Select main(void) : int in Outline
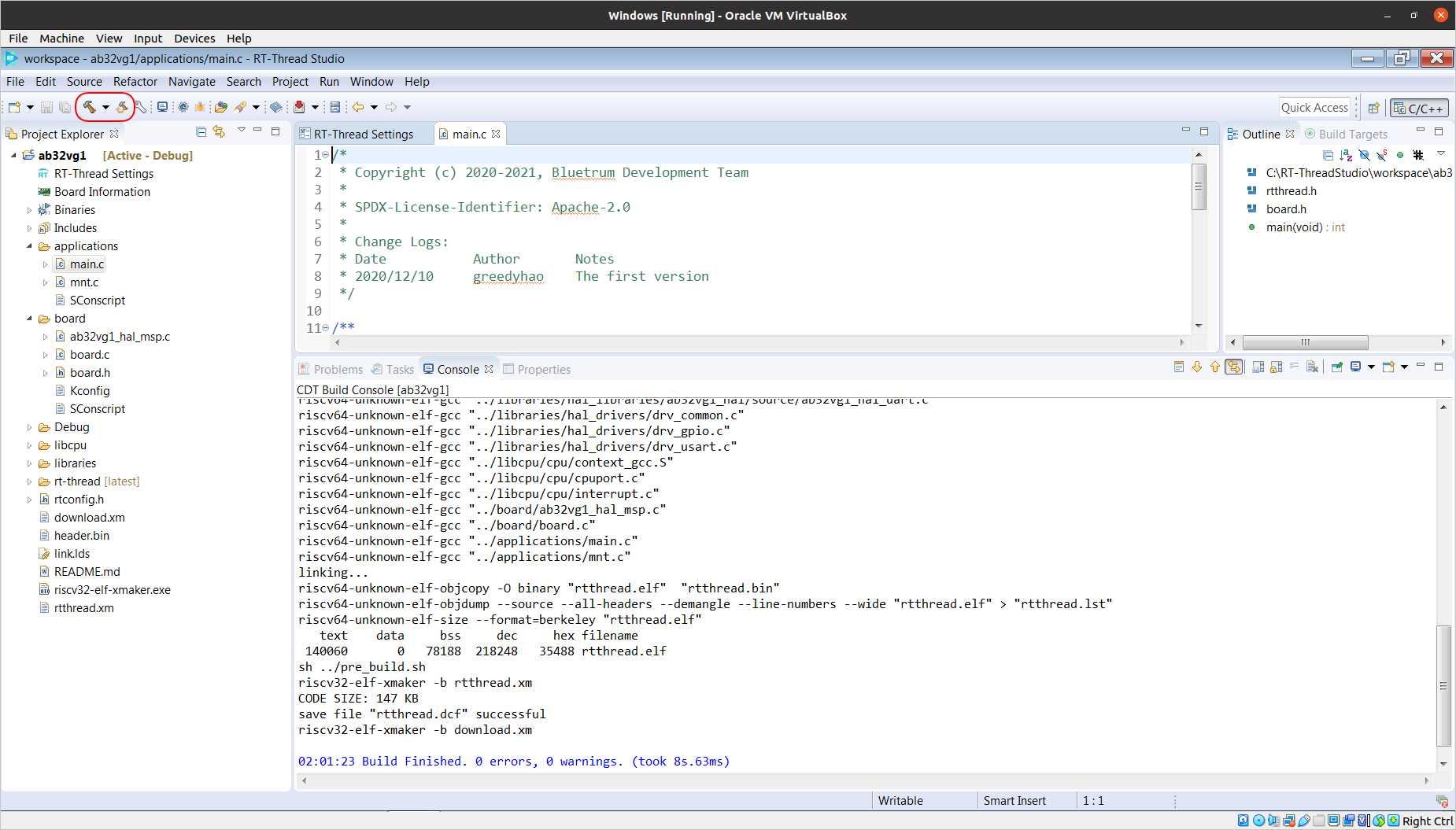This screenshot has width=1456, height=830. click(x=1305, y=227)
